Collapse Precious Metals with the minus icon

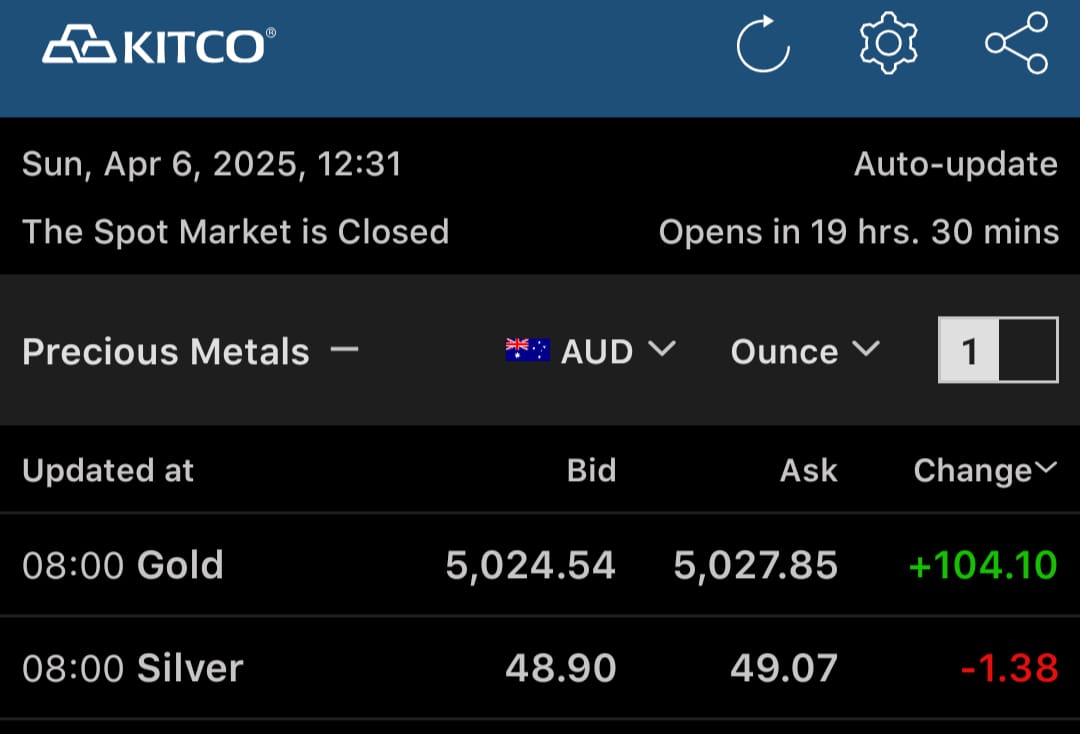[x=344, y=350]
